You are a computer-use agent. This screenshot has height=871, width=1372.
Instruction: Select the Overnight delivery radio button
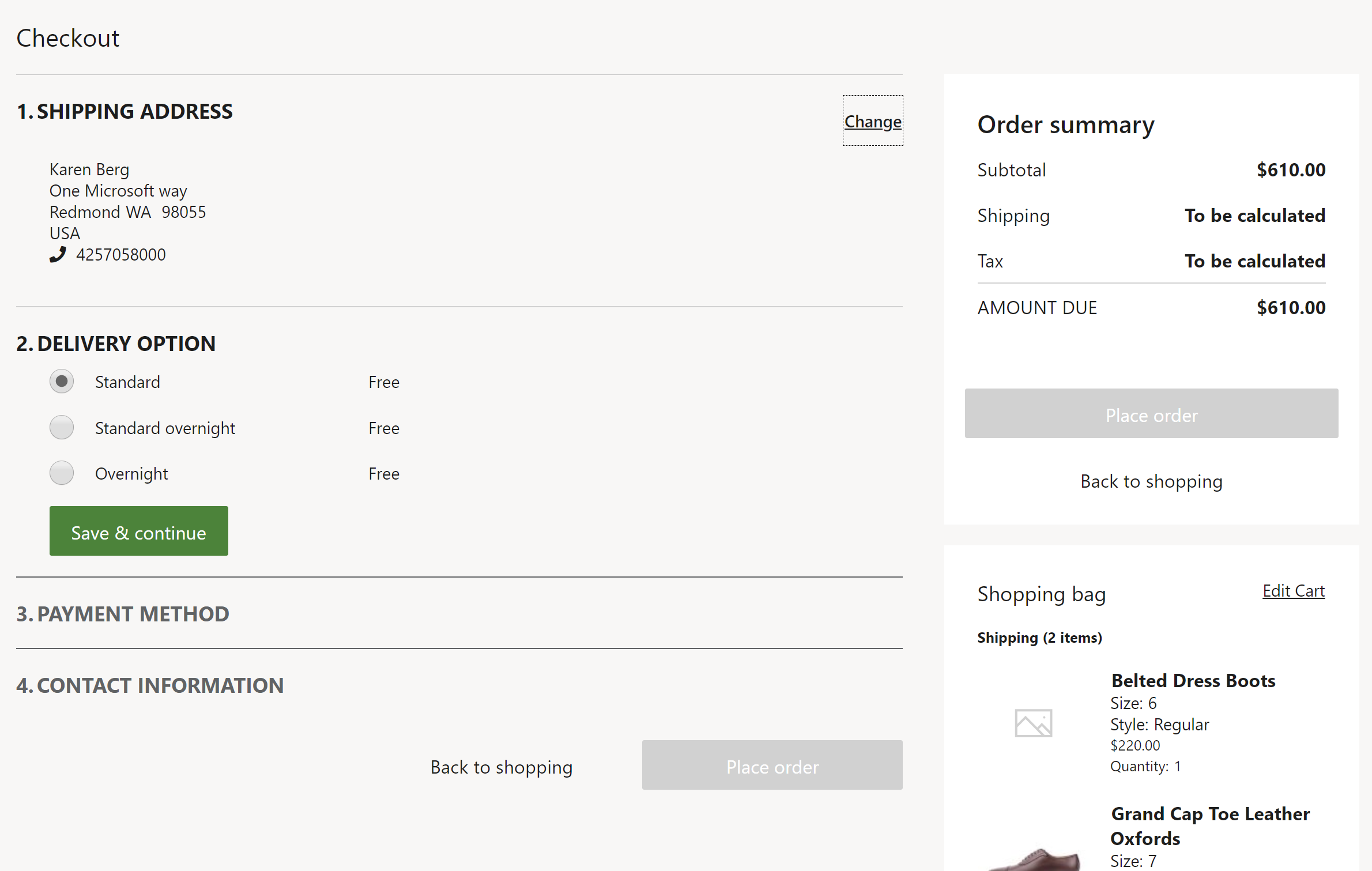click(62, 473)
